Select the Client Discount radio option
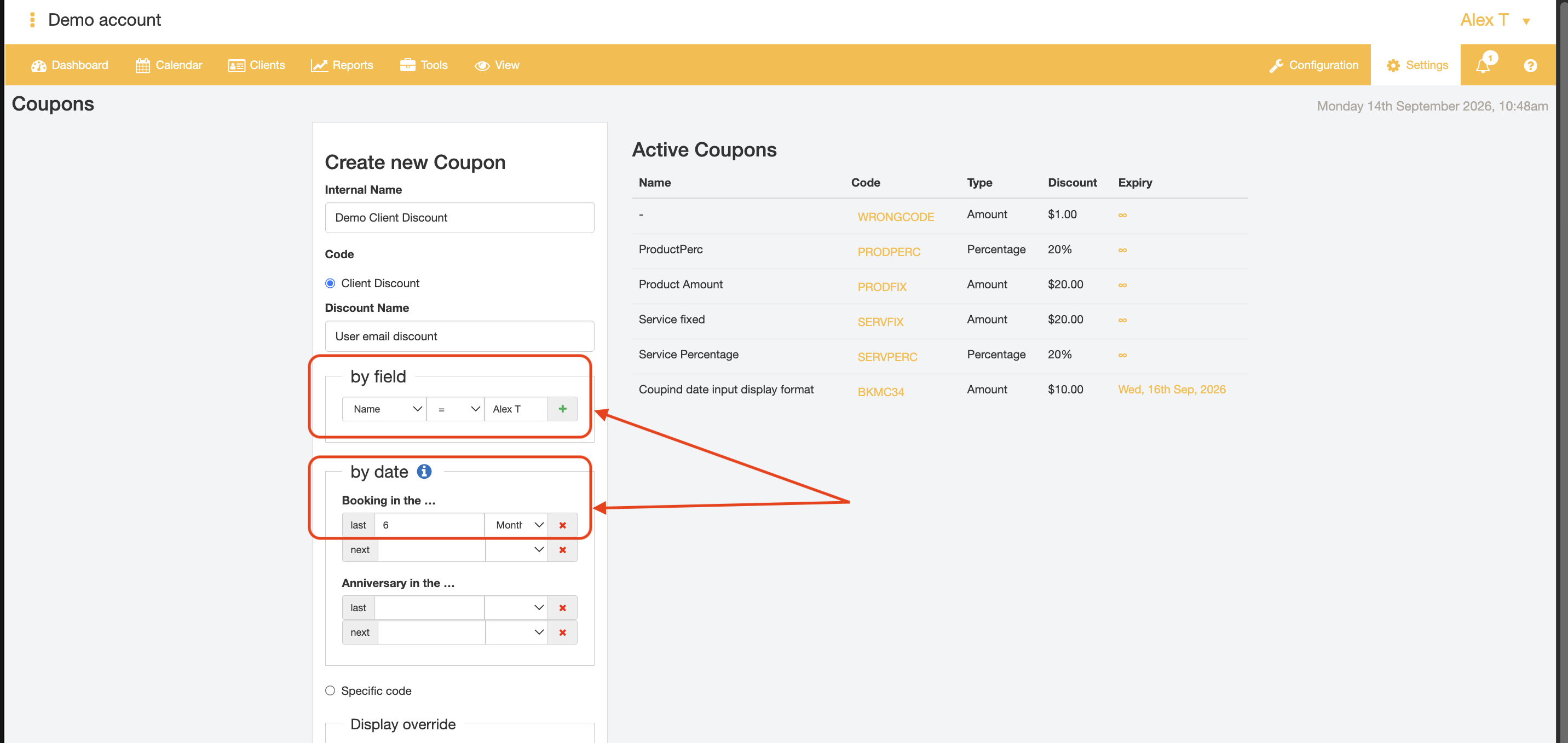This screenshot has height=743, width=1568. click(330, 283)
